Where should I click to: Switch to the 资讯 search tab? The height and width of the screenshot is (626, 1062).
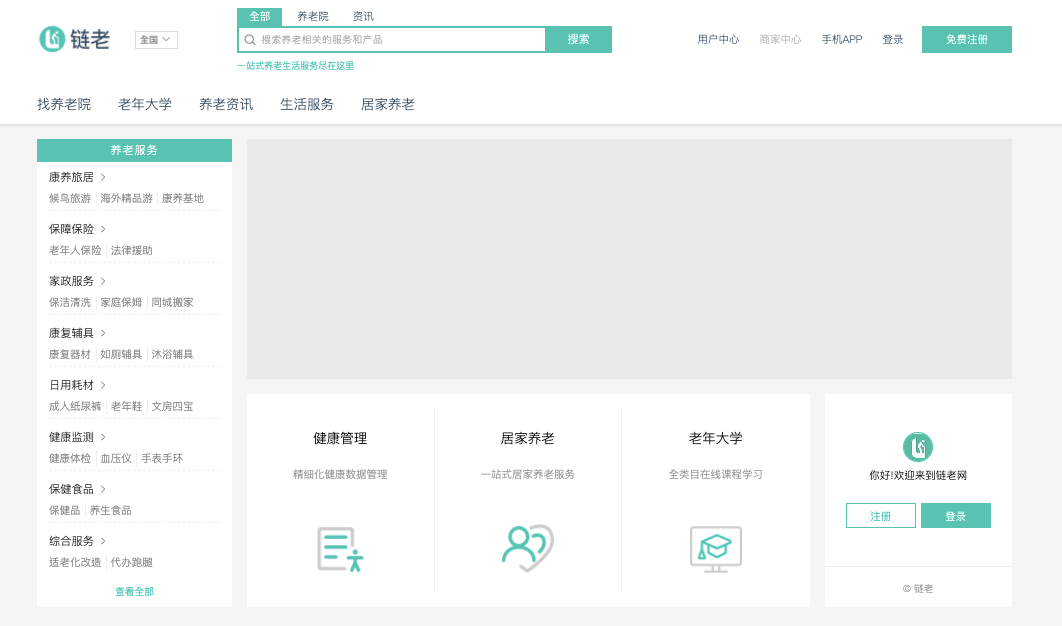[362, 16]
